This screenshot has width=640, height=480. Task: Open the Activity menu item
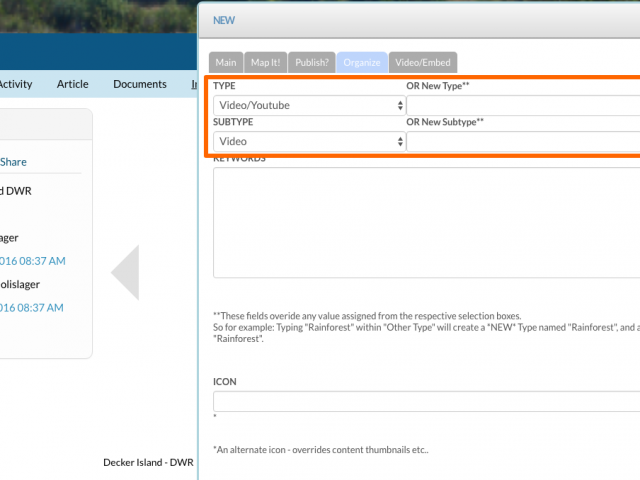[16, 84]
